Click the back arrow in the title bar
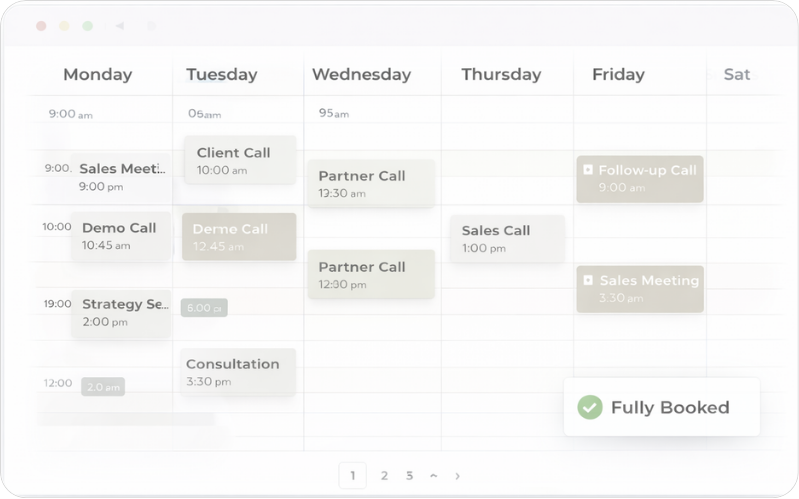 coord(120,25)
